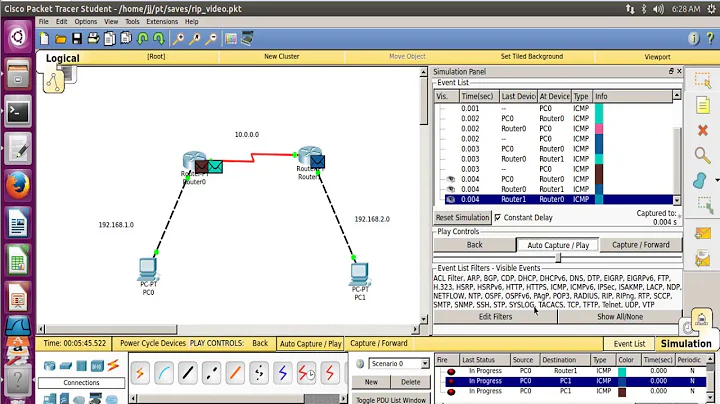Click the Network Information icon
This screenshot has width=720, height=404.
pos(693,39)
